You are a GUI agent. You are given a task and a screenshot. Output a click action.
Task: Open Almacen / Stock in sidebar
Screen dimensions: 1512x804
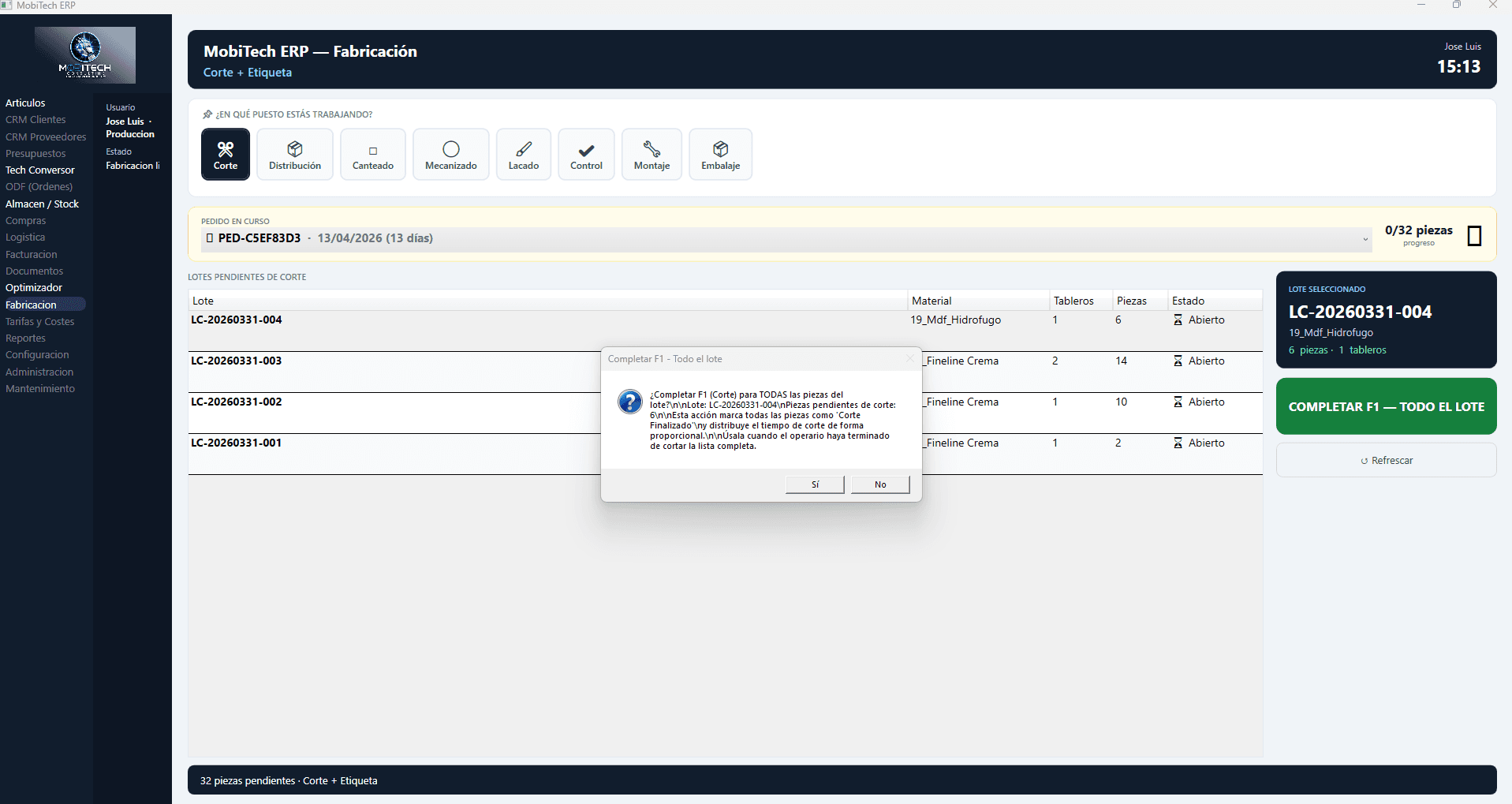pyautogui.click(x=42, y=204)
